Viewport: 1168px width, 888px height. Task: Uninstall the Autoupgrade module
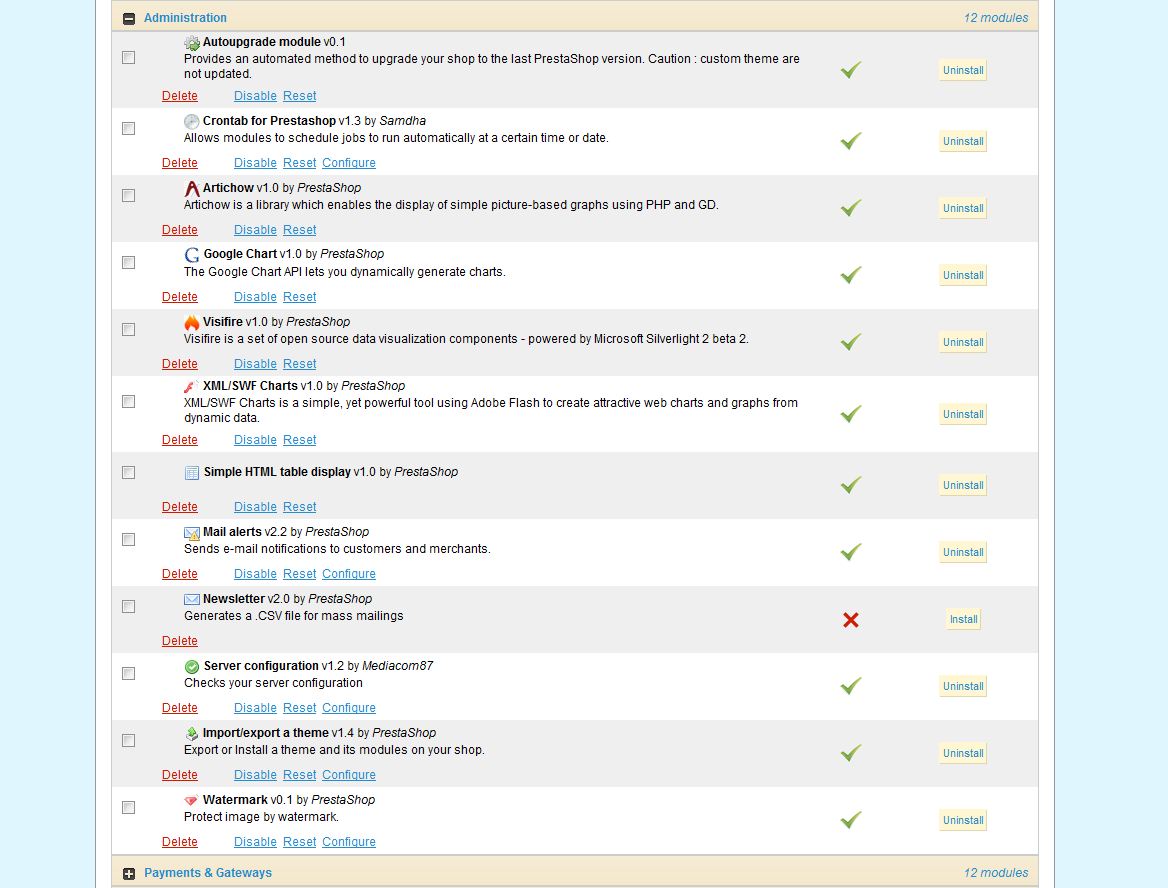click(x=963, y=70)
